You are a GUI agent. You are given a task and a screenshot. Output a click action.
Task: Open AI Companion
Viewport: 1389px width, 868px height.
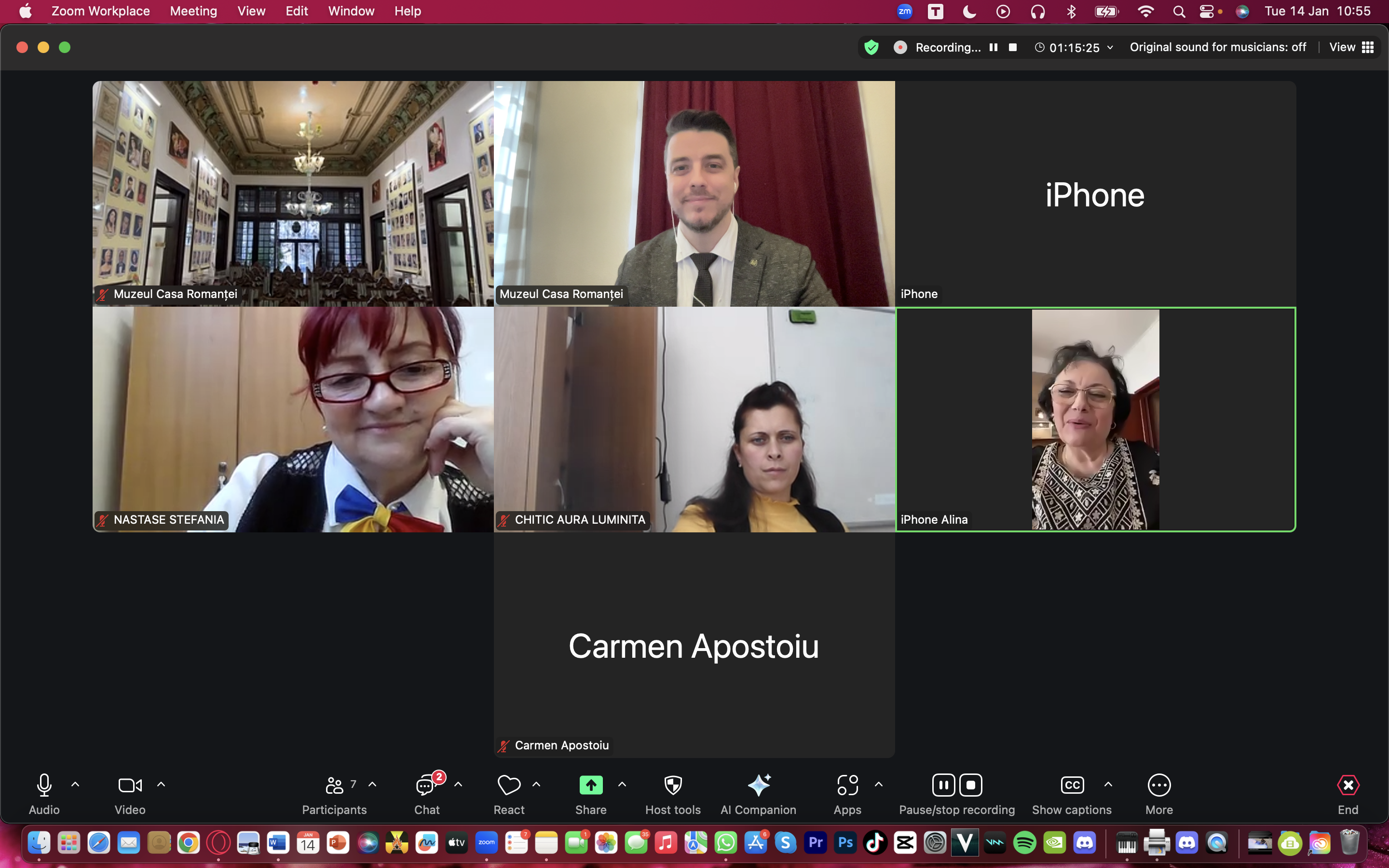click(758, 786)
